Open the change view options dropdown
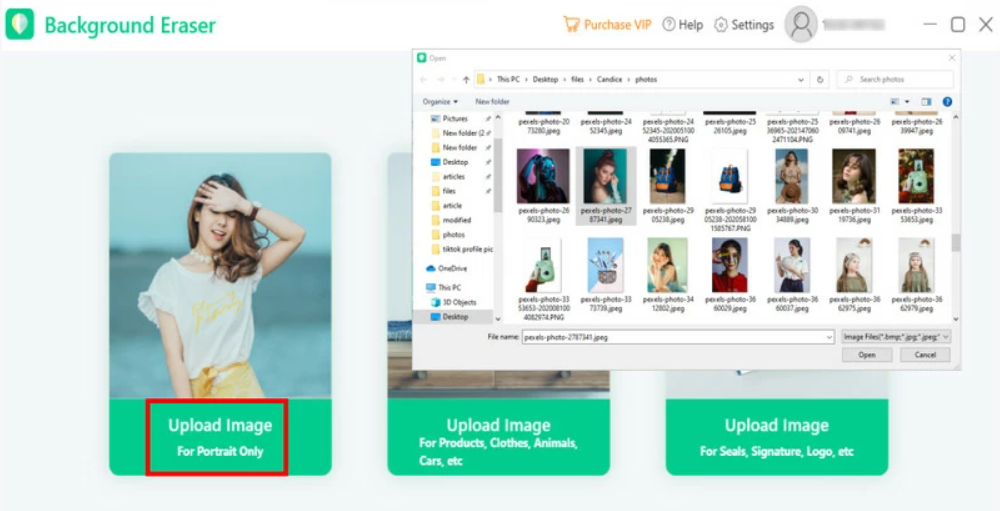The image size is (1000, 511). point(907,101)
